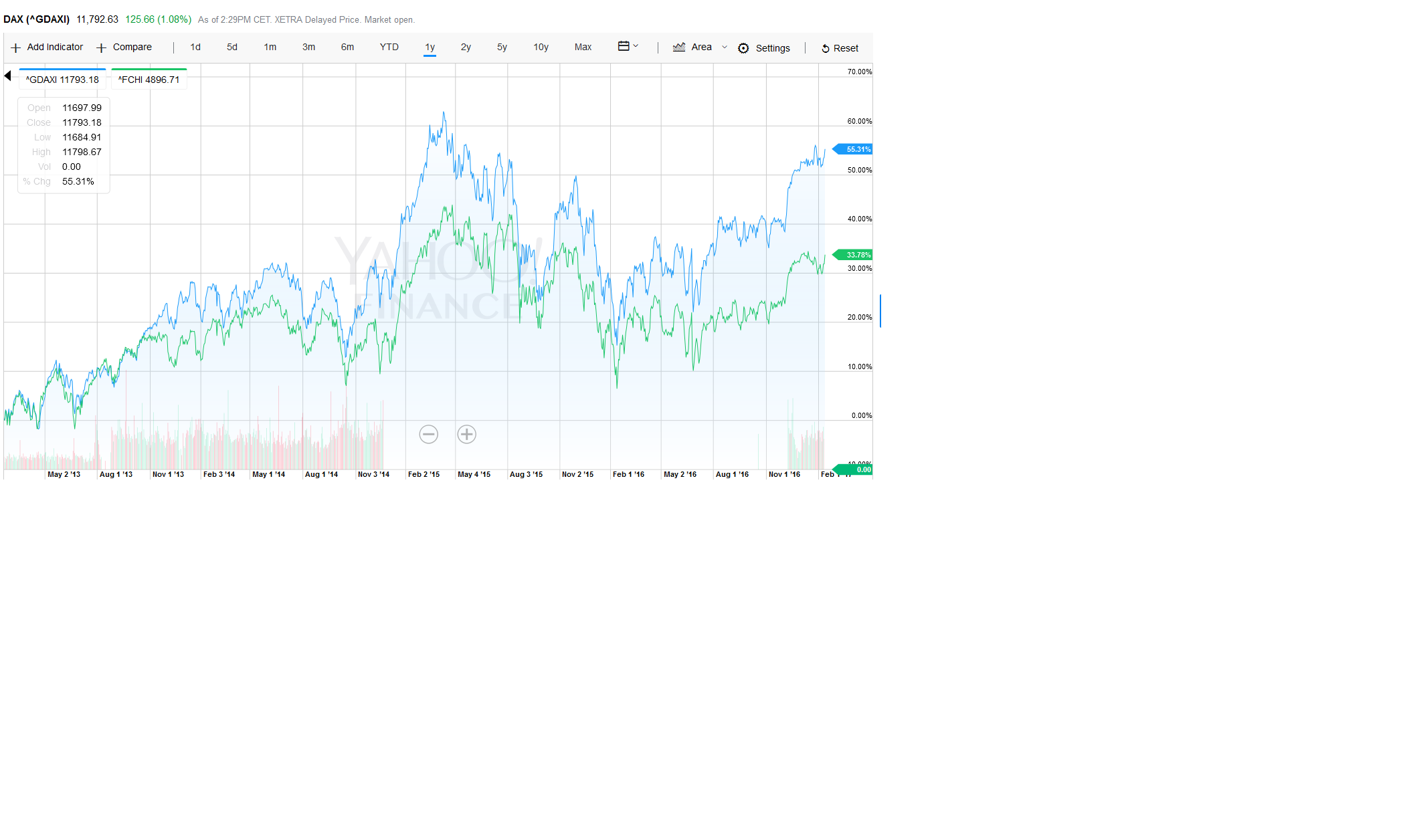Click the plus icon beside Add Indicator
Screen dimensions: 1405x840
[16, 47]
